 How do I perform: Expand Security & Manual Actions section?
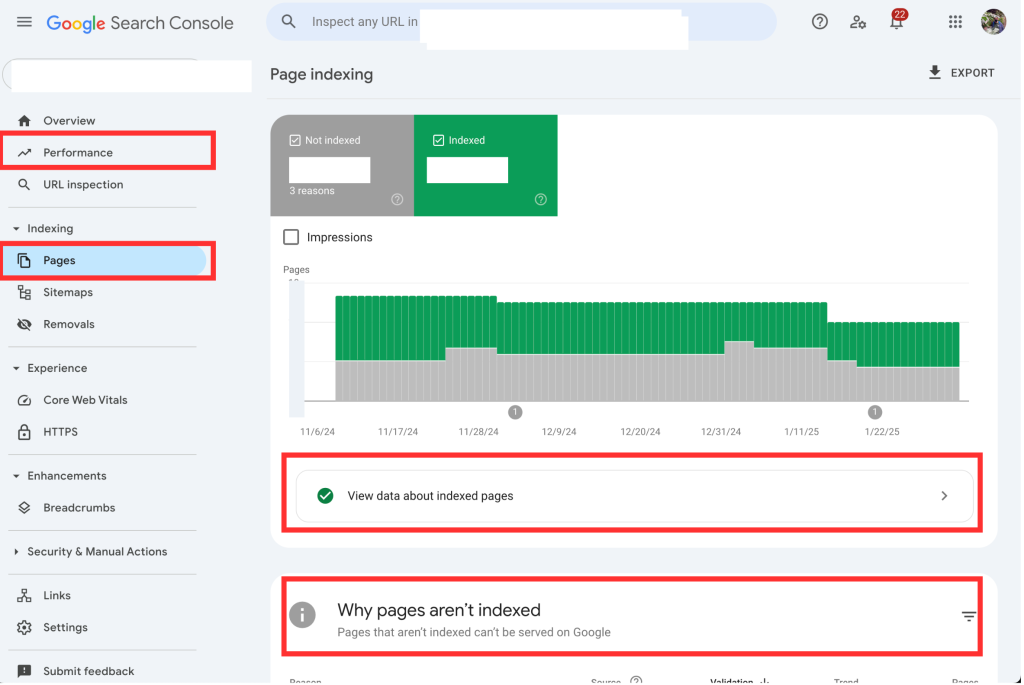(16, 552)
